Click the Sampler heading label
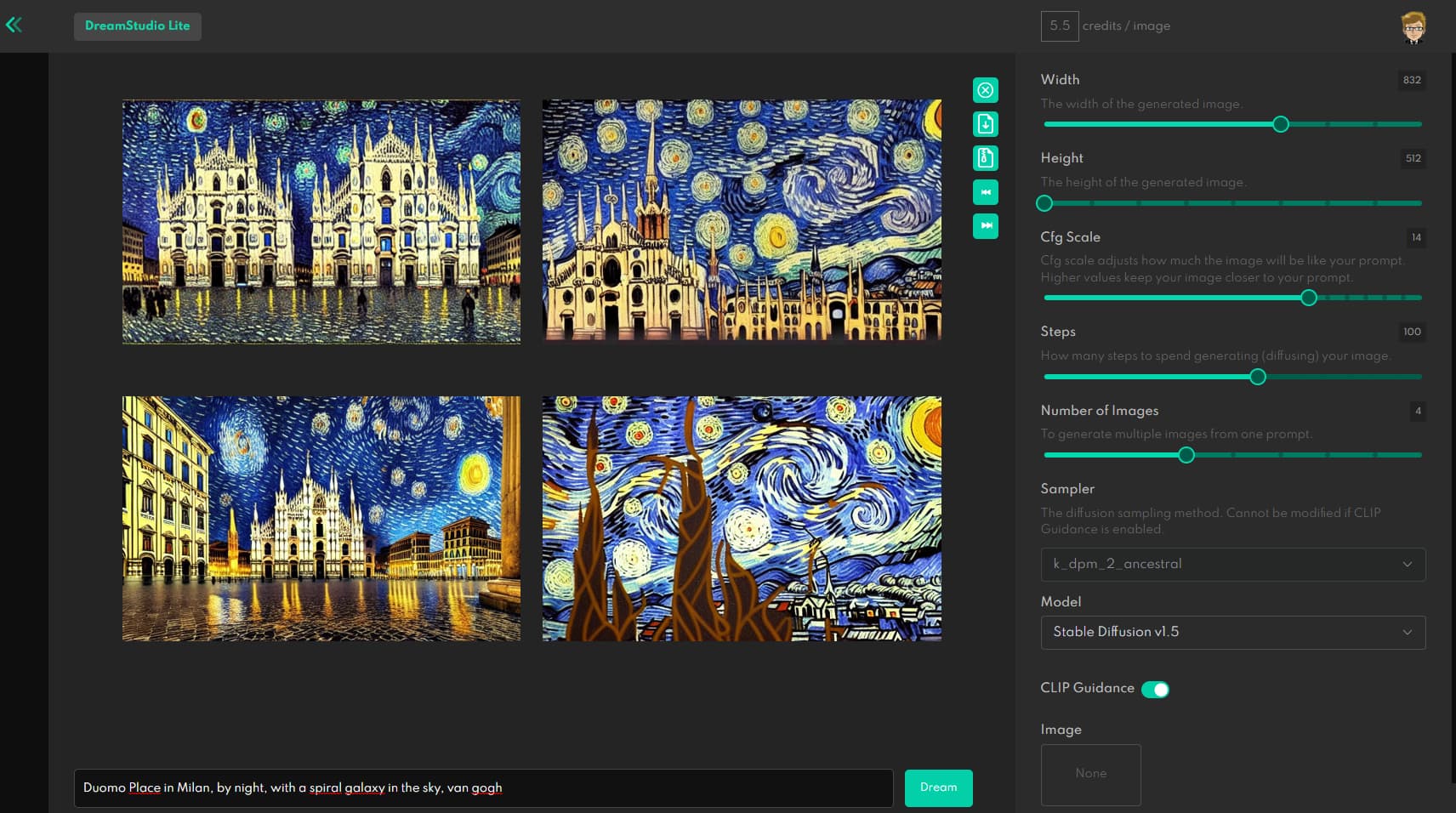The image size is (1456, 813). (x=1067, y=489)
